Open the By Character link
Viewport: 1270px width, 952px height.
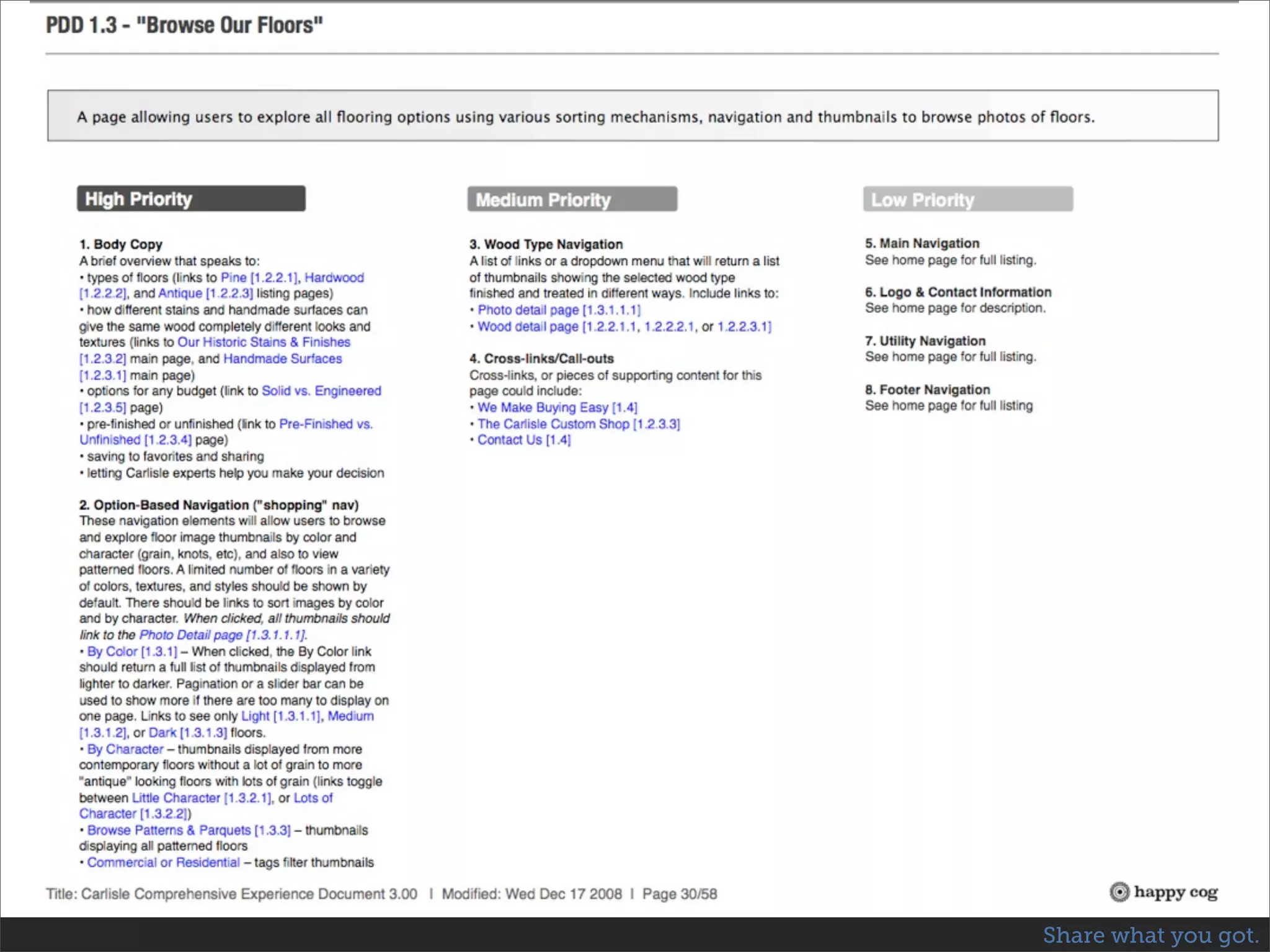125,749
